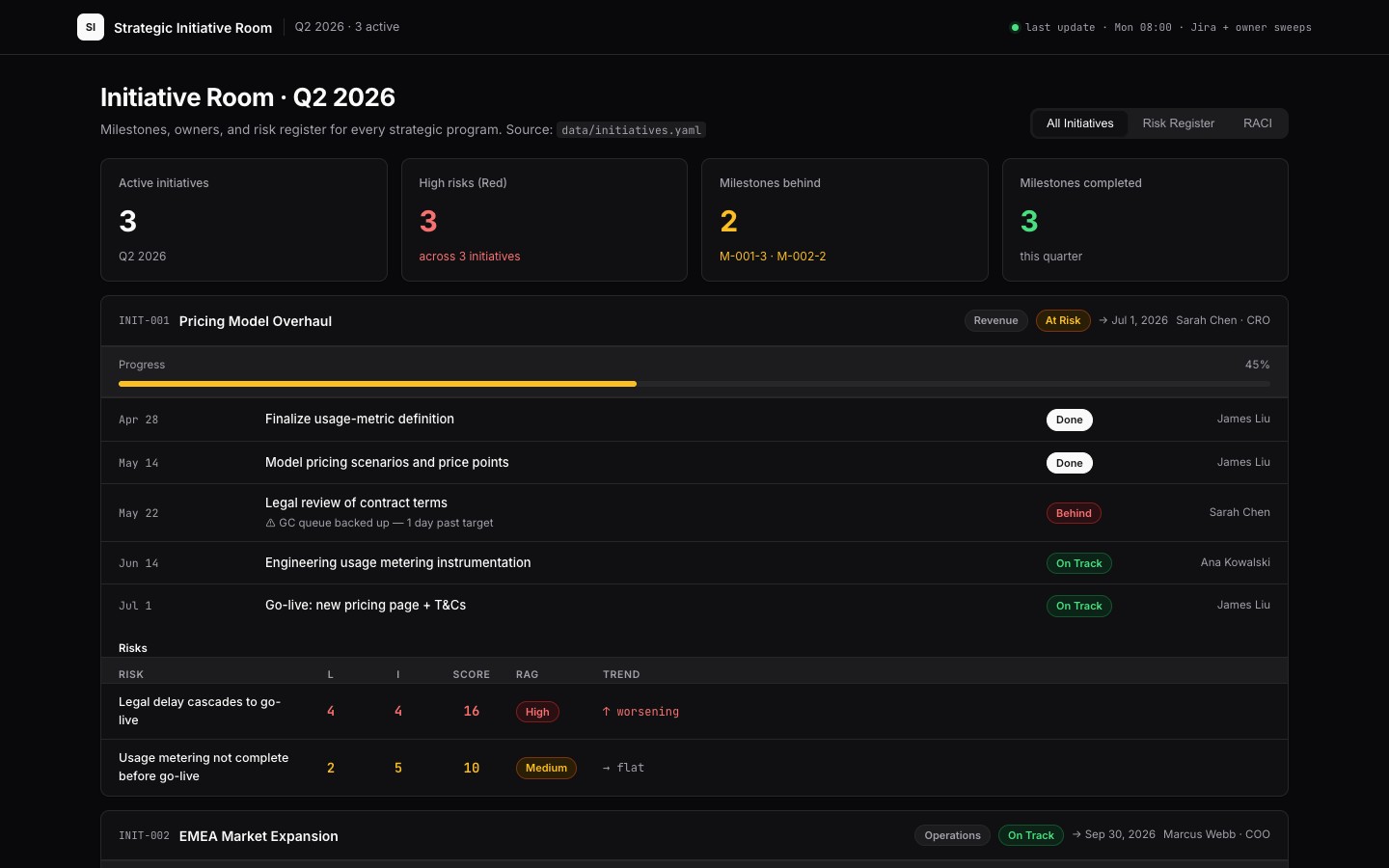Viewport: 1389px width, 868px height.
Task: Click Done badge for Finalize usage-metric definition
Action: click(1070, 420)
